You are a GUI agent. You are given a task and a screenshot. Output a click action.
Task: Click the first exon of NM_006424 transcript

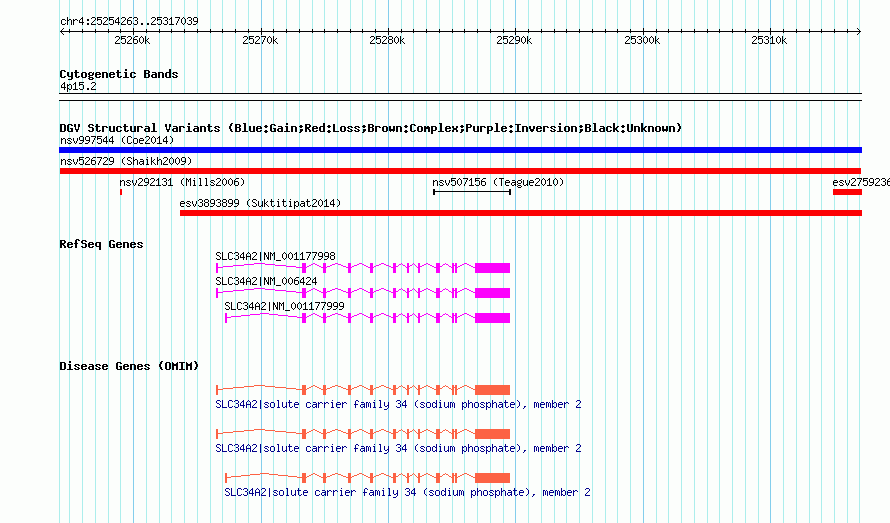click(x=217, y=293)
